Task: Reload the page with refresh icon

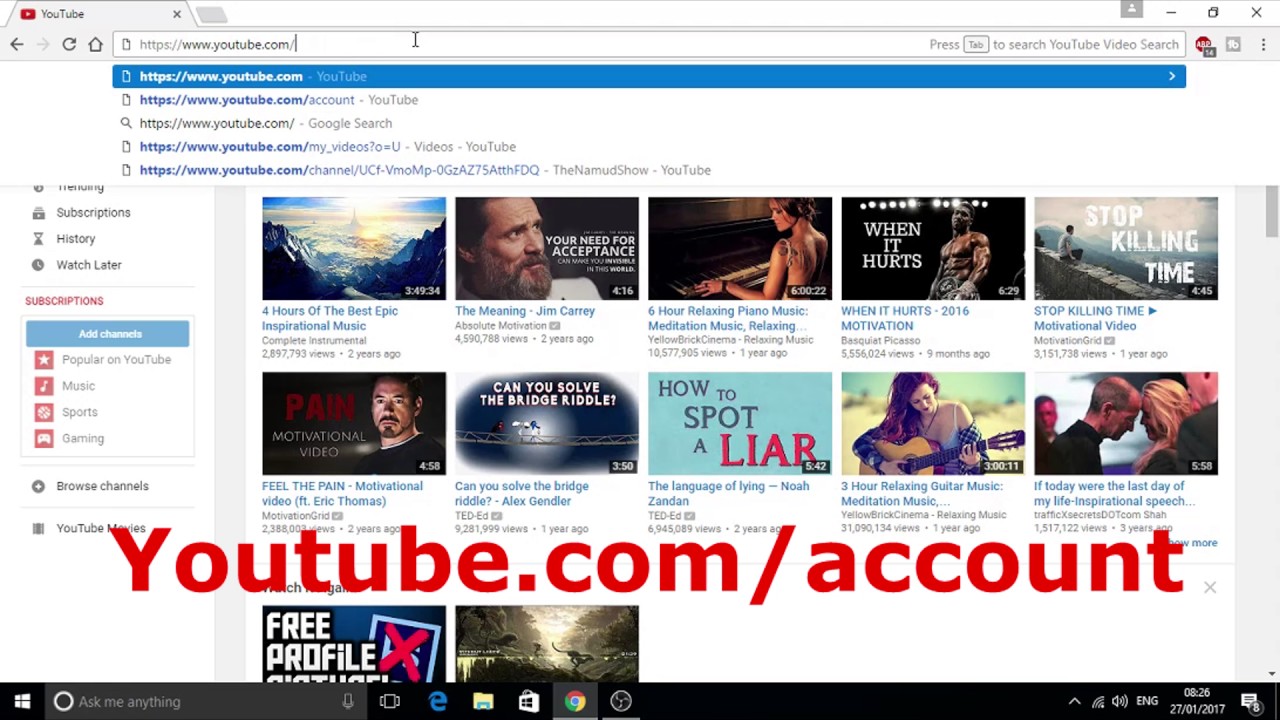Action: (x=69, y=44)
